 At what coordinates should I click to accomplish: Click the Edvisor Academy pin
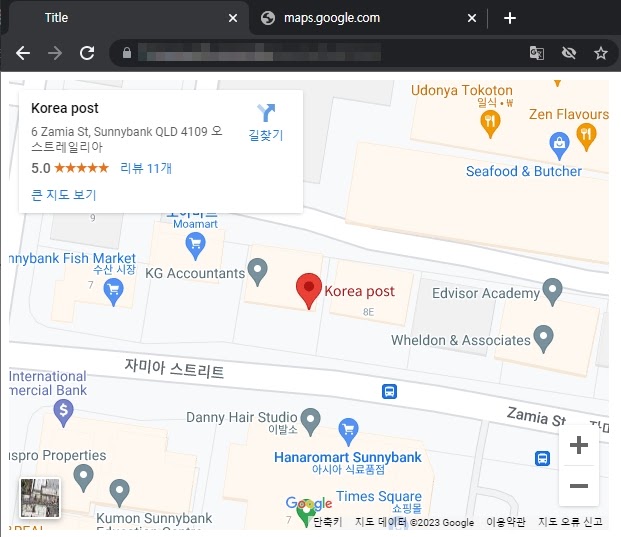tap(552, 292)
